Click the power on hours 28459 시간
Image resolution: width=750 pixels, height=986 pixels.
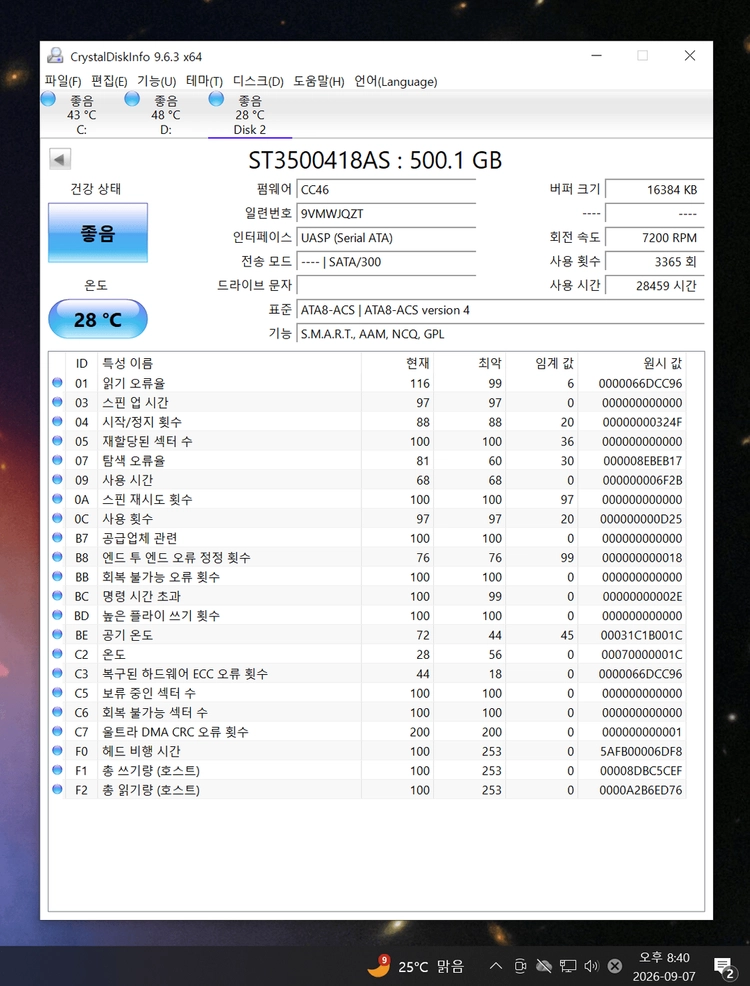654,285
